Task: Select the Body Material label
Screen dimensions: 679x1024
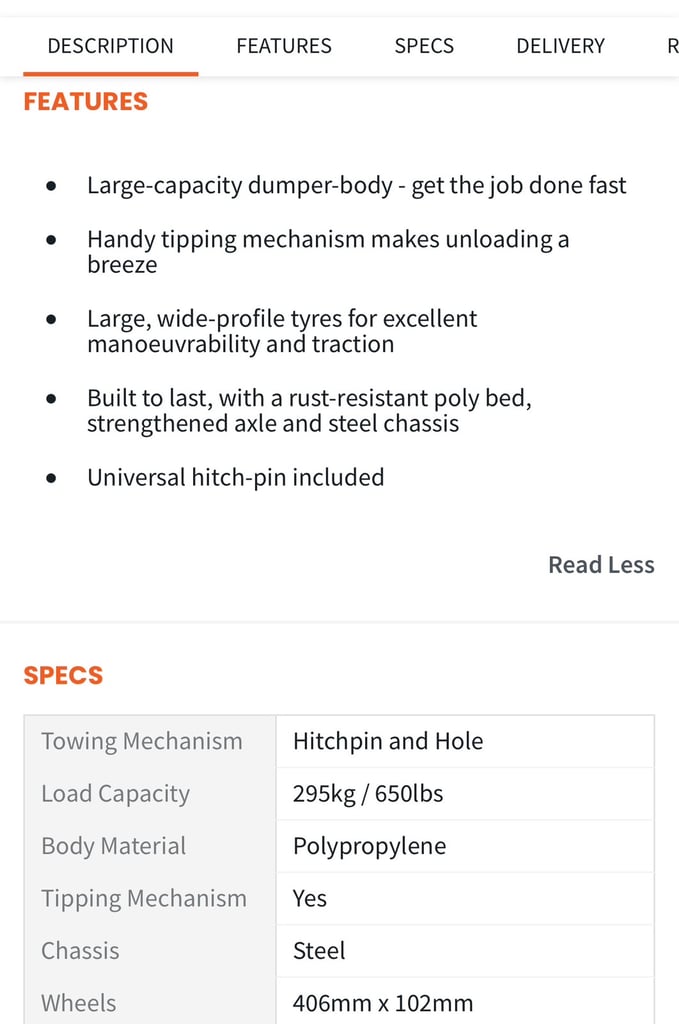Action: point(114,846)
